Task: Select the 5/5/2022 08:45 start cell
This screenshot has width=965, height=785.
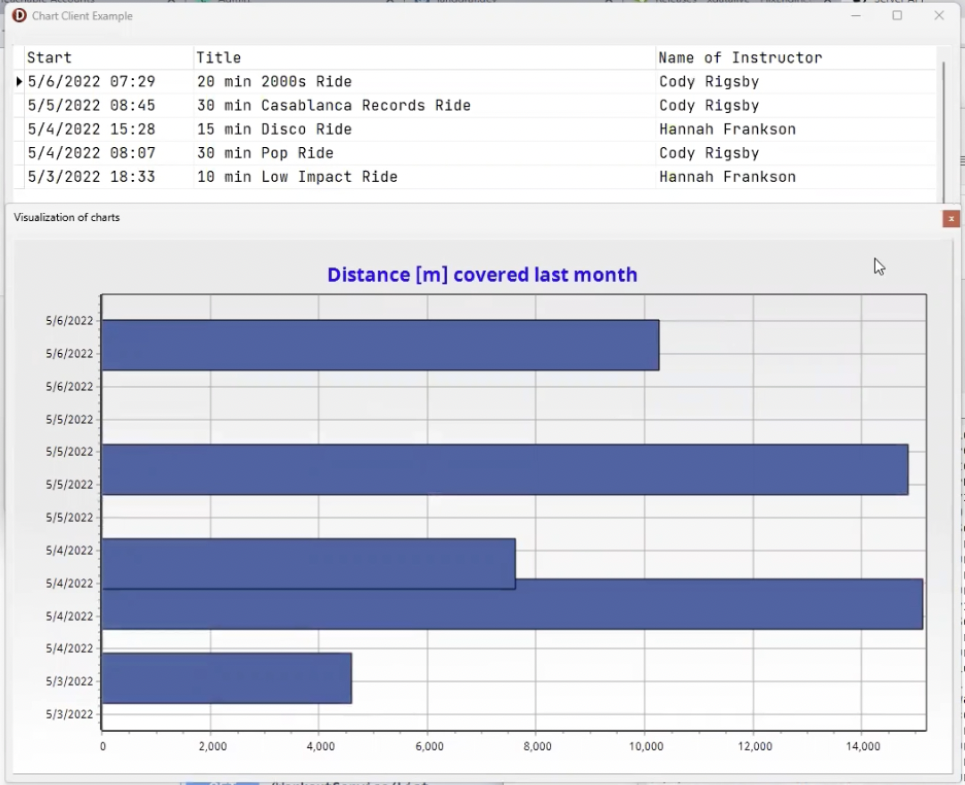Action: (92, 105)
